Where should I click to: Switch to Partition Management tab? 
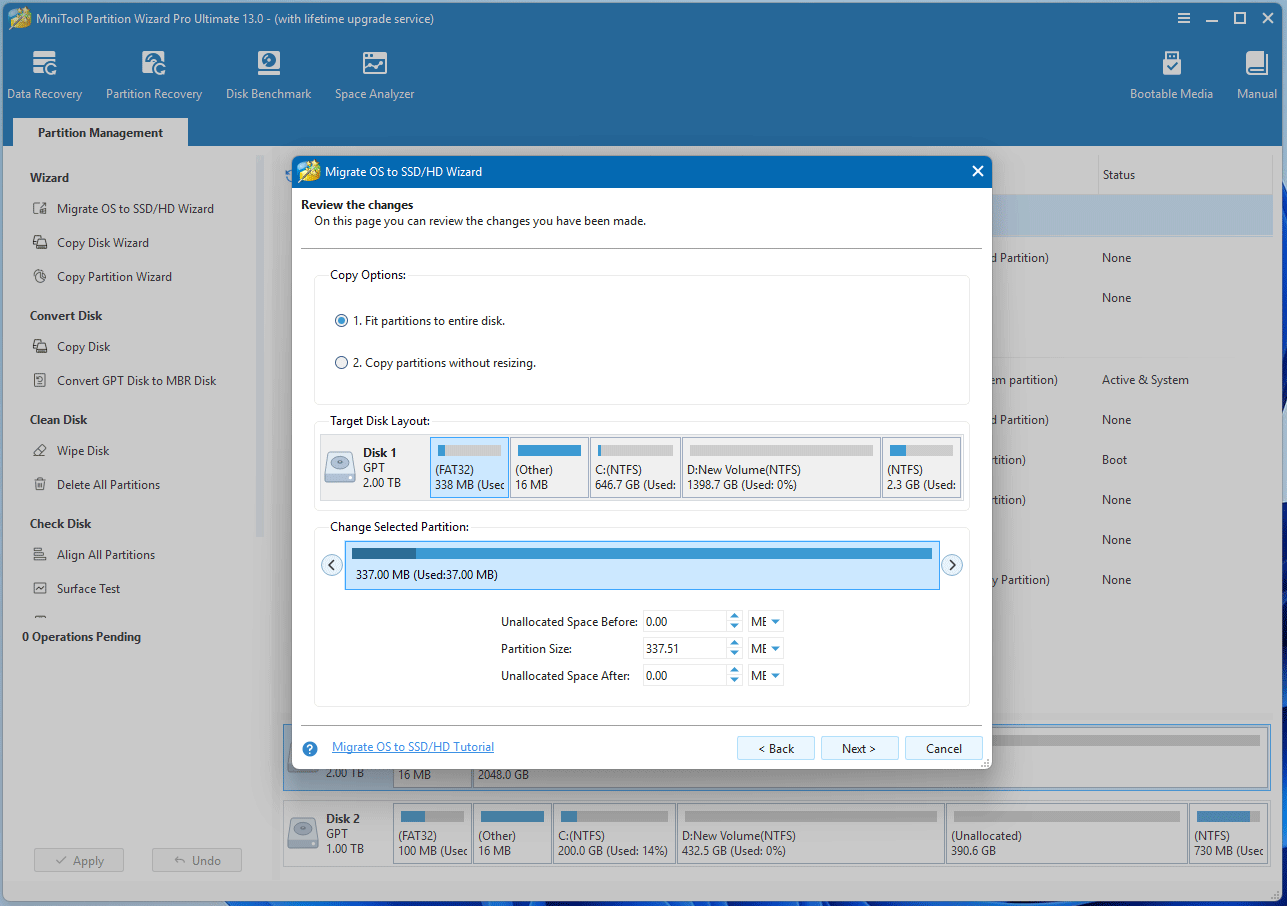[100, 133]
